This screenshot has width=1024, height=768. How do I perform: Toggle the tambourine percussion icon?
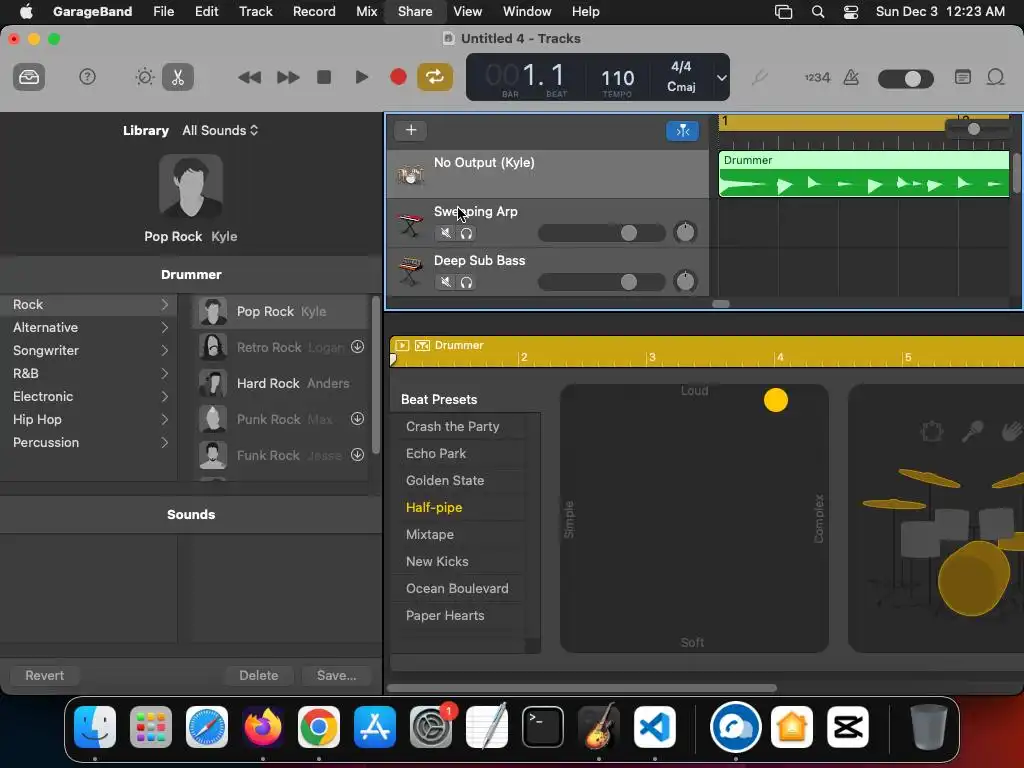click(x=932, y=432)
